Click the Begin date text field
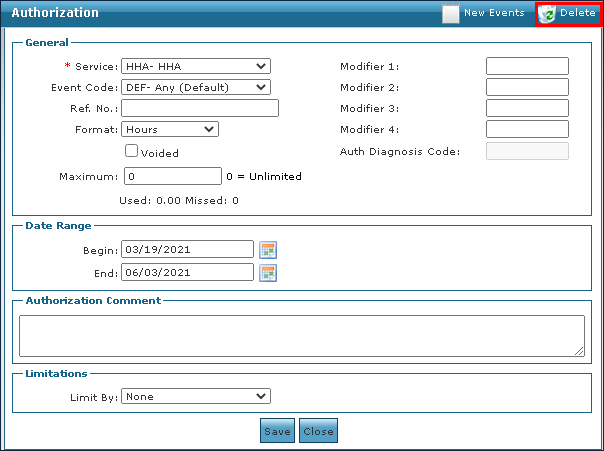Image resolution: width=604 pixels, height=451 pixels. pyautogui.click(x=187, y=249)
